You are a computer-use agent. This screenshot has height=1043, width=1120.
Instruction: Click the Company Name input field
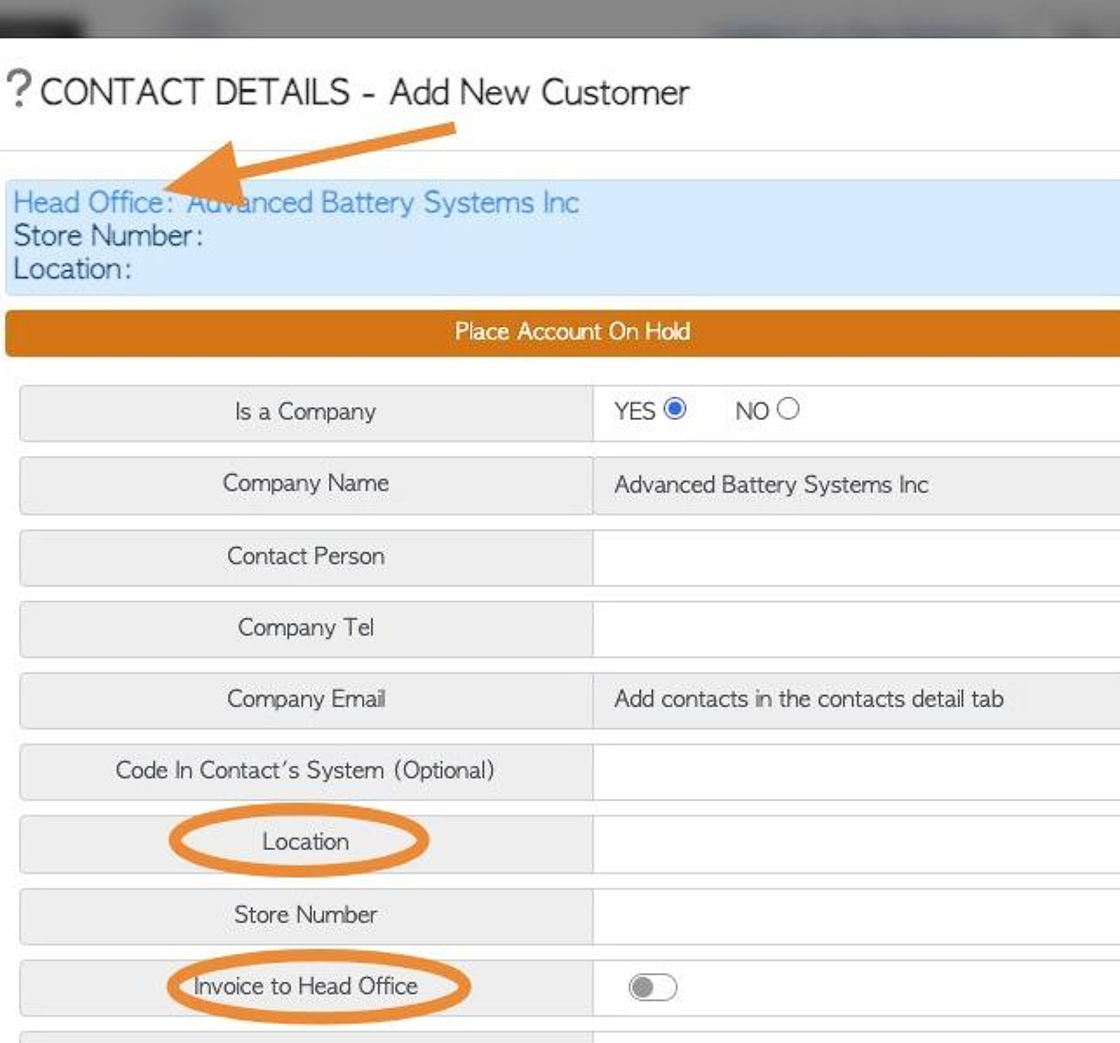[856, 485]
